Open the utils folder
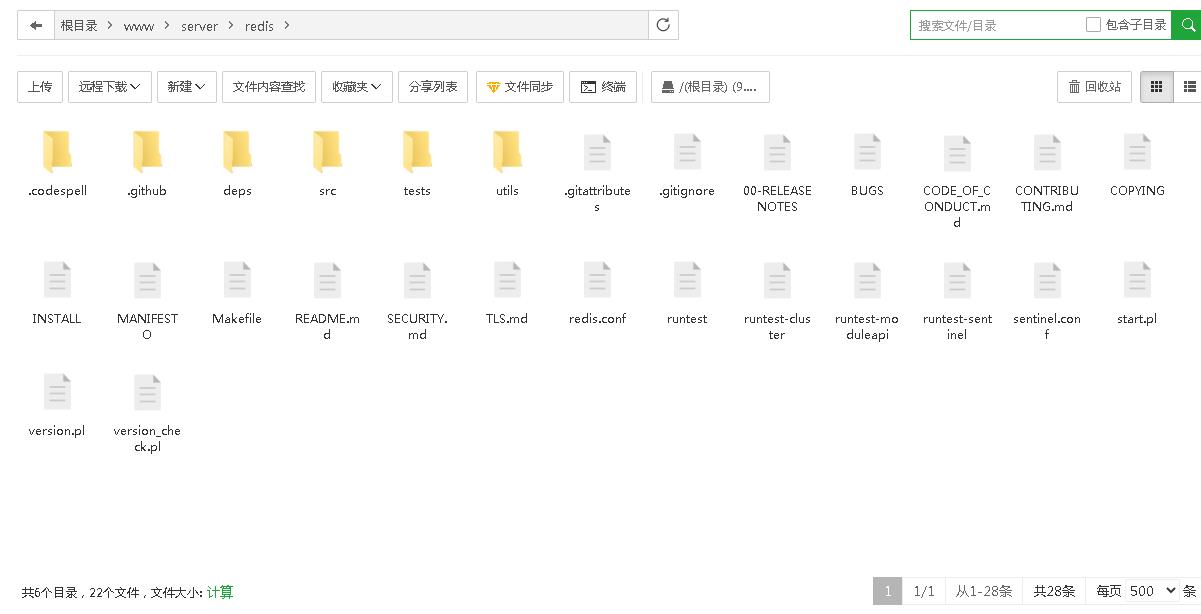The height and width of the screenshot is (614, 1201). coord(507,152)
